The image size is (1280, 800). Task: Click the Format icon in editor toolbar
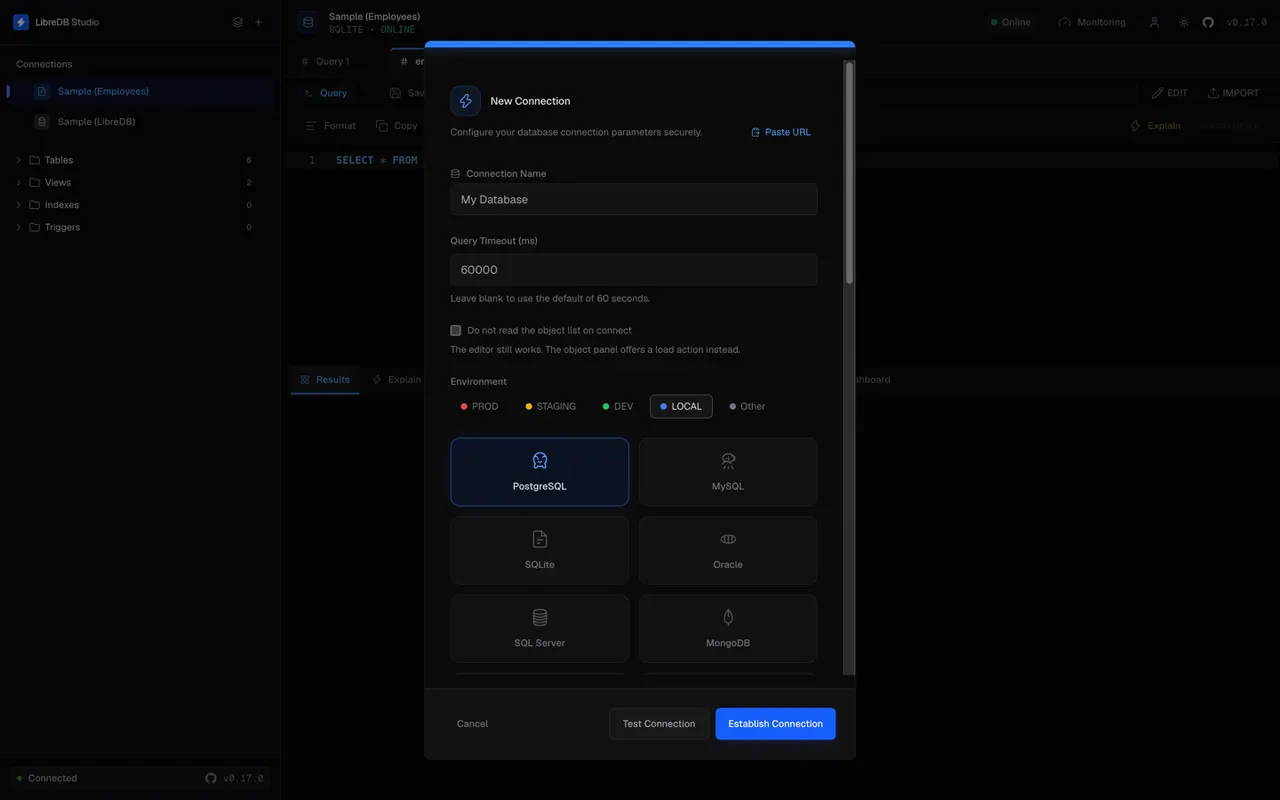(x=311, y=126)
